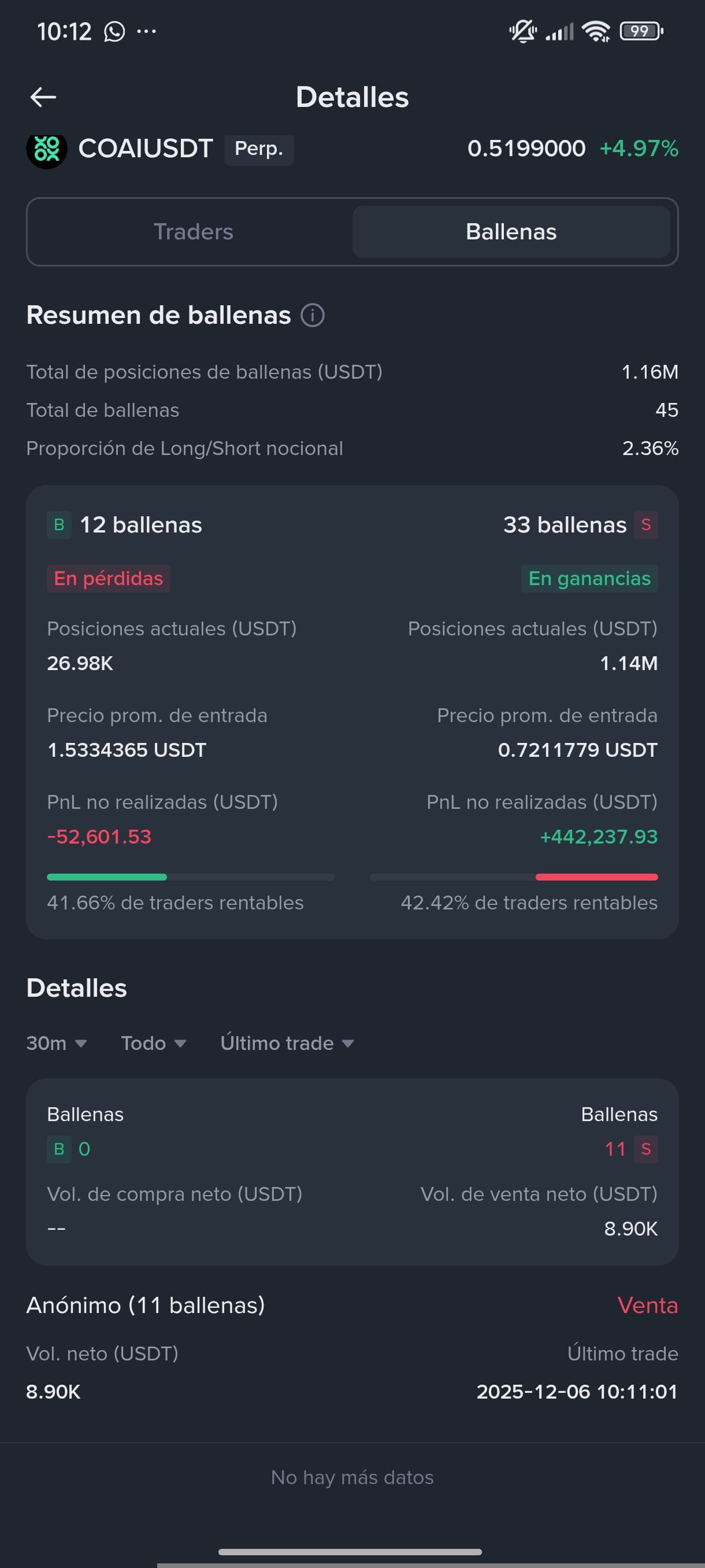Tap the En ganancias tag
This screenshot has width=705, height=1568.
pyautogui.click(x=589, y=578)
